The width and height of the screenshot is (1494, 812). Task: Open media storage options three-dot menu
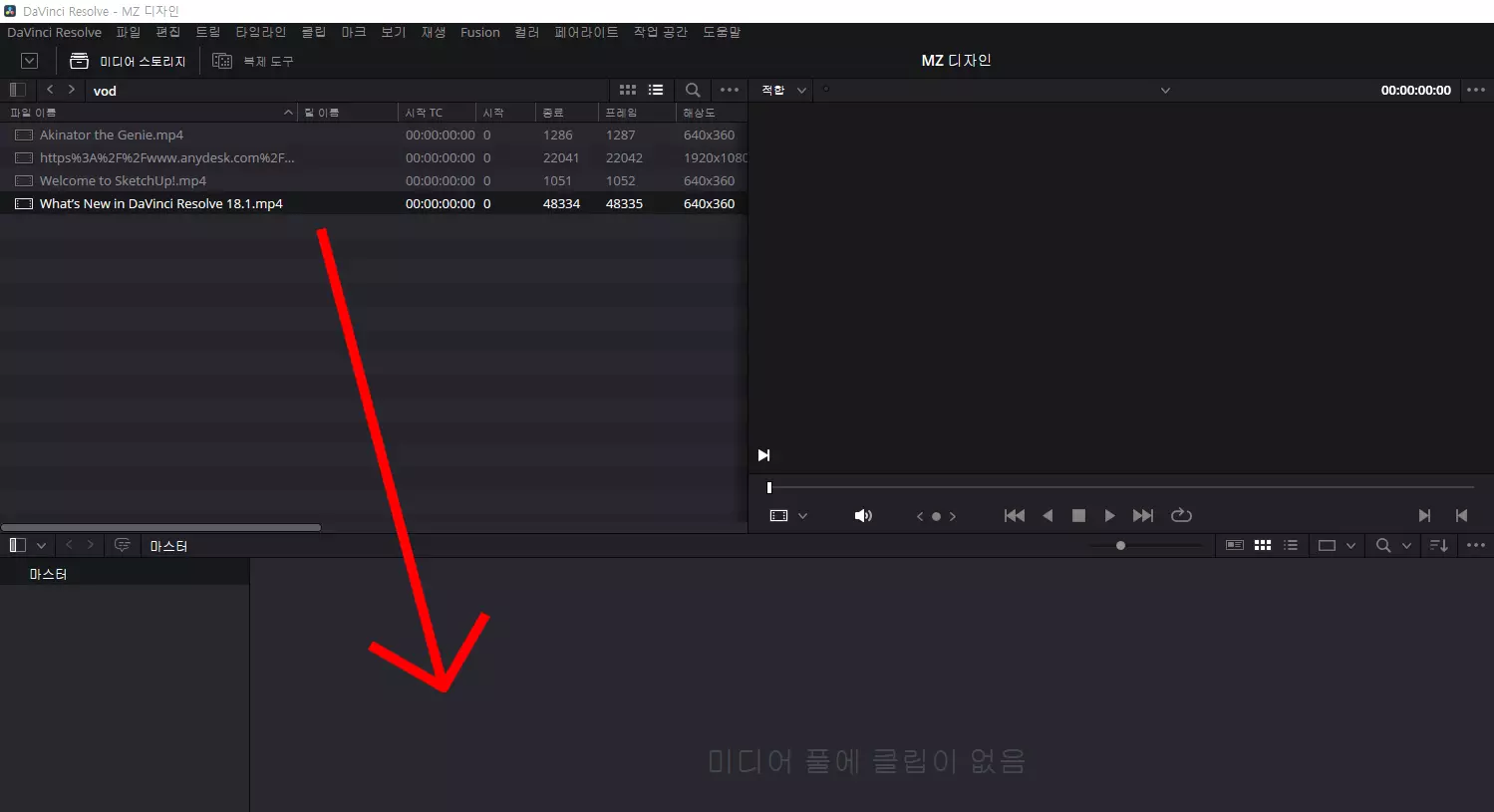[730, 90]
